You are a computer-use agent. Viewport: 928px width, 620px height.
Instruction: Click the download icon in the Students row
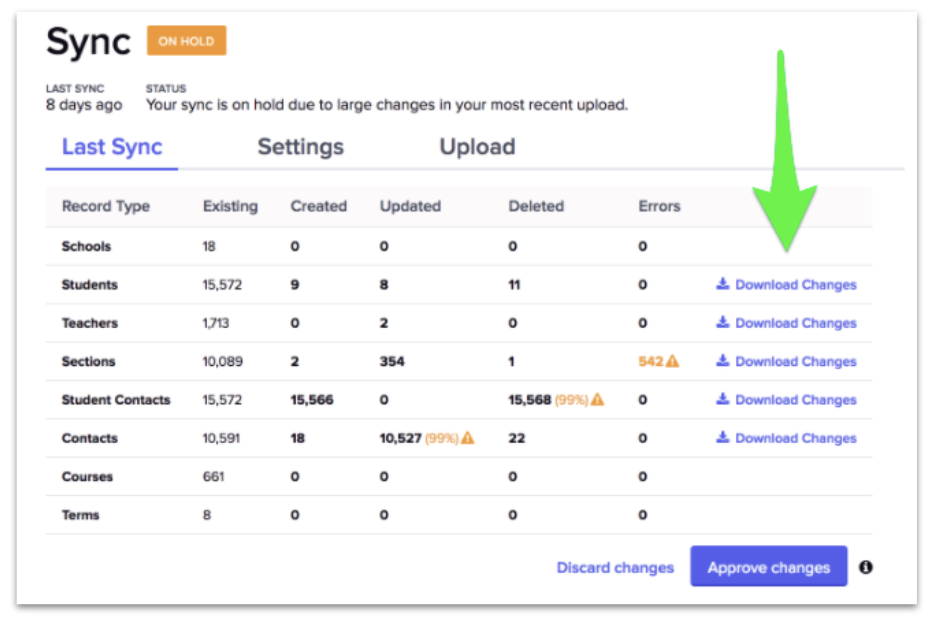pyautogui.click(x=721, y=284)
